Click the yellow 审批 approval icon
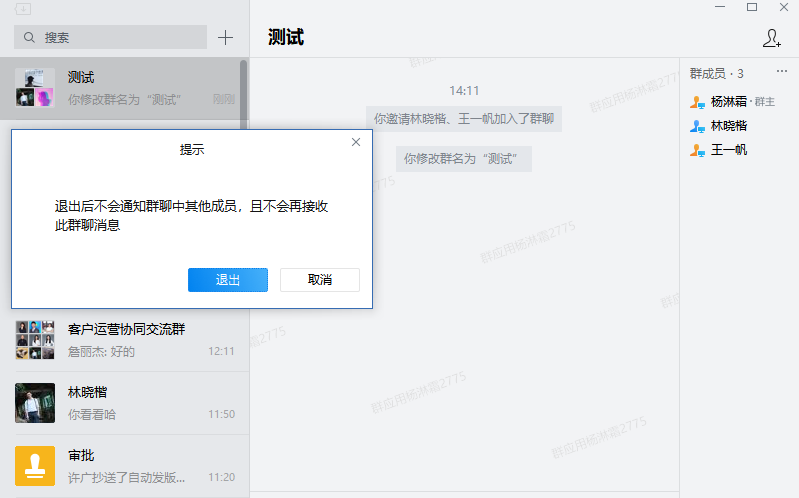This screenshot has width=799, height=498. click(x=35, y=465)
